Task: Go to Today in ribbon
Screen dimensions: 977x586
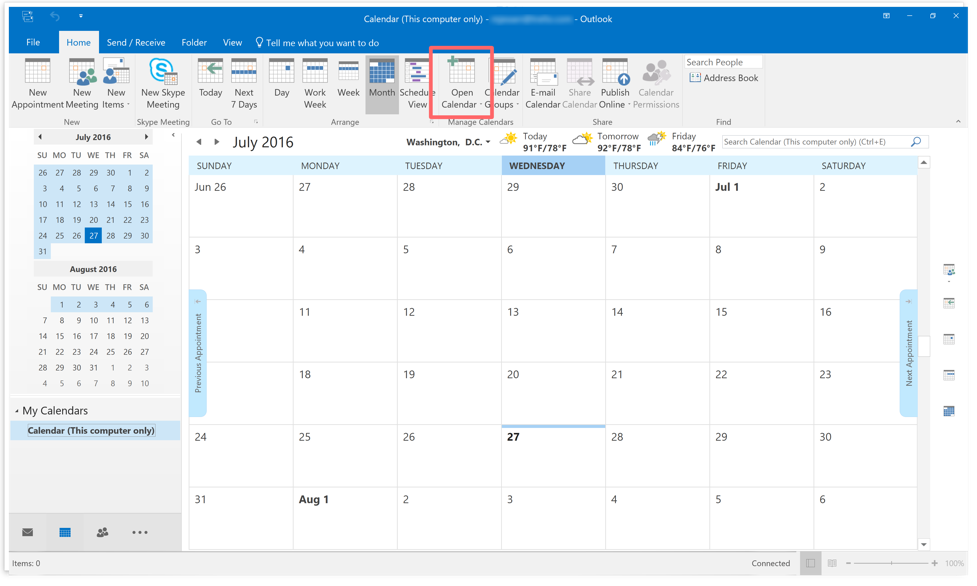Action: [x=210, y=79]
